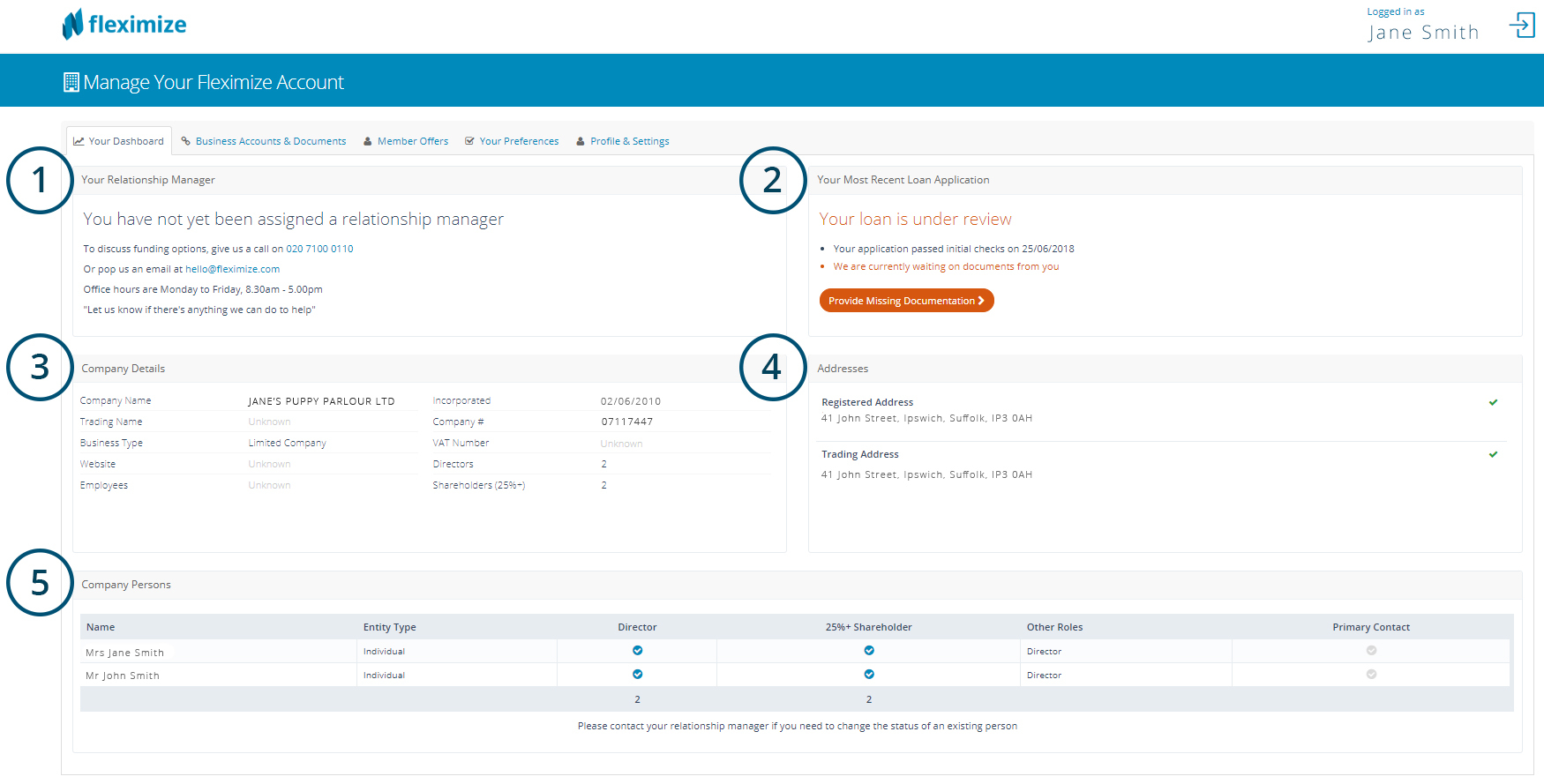Viewport: 1544px width, 784px height.
Task: Click the Trading Name Unknown value
Action: (269, 422)
